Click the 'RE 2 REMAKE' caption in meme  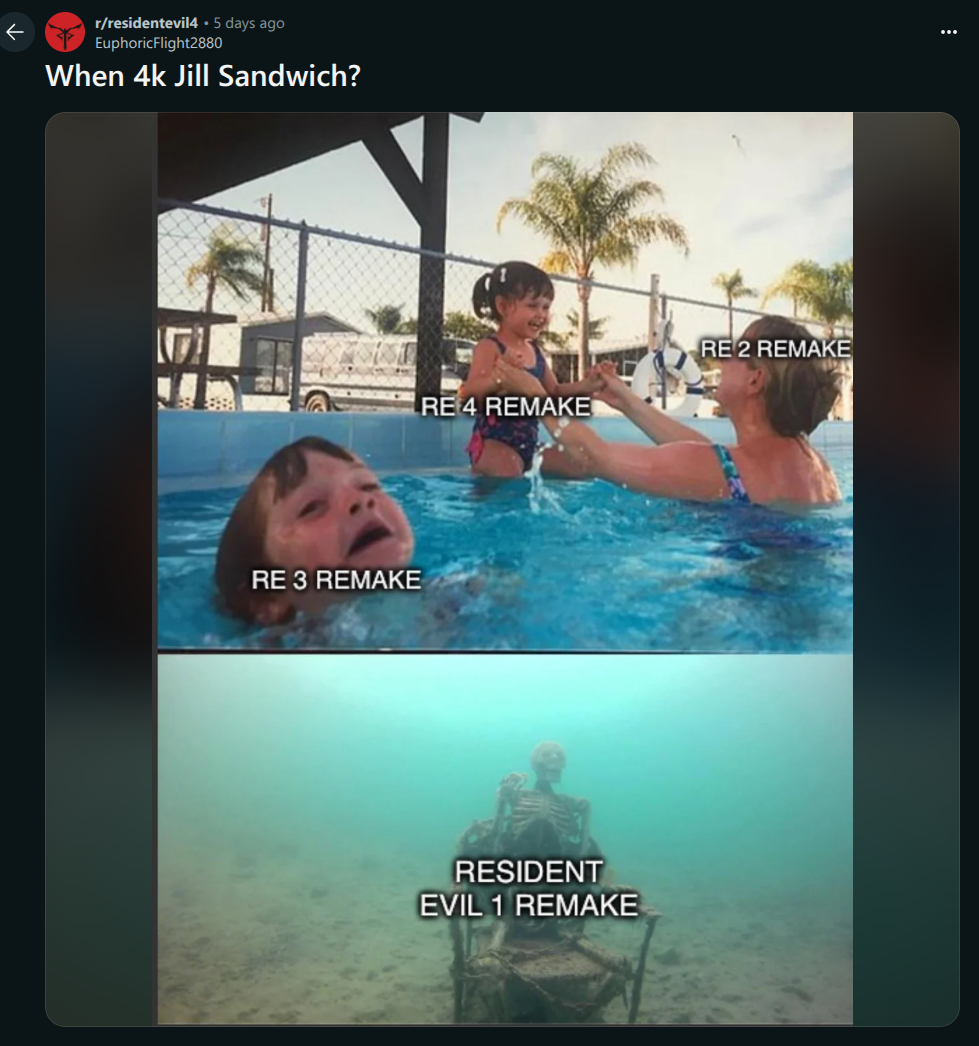[775, 348]
